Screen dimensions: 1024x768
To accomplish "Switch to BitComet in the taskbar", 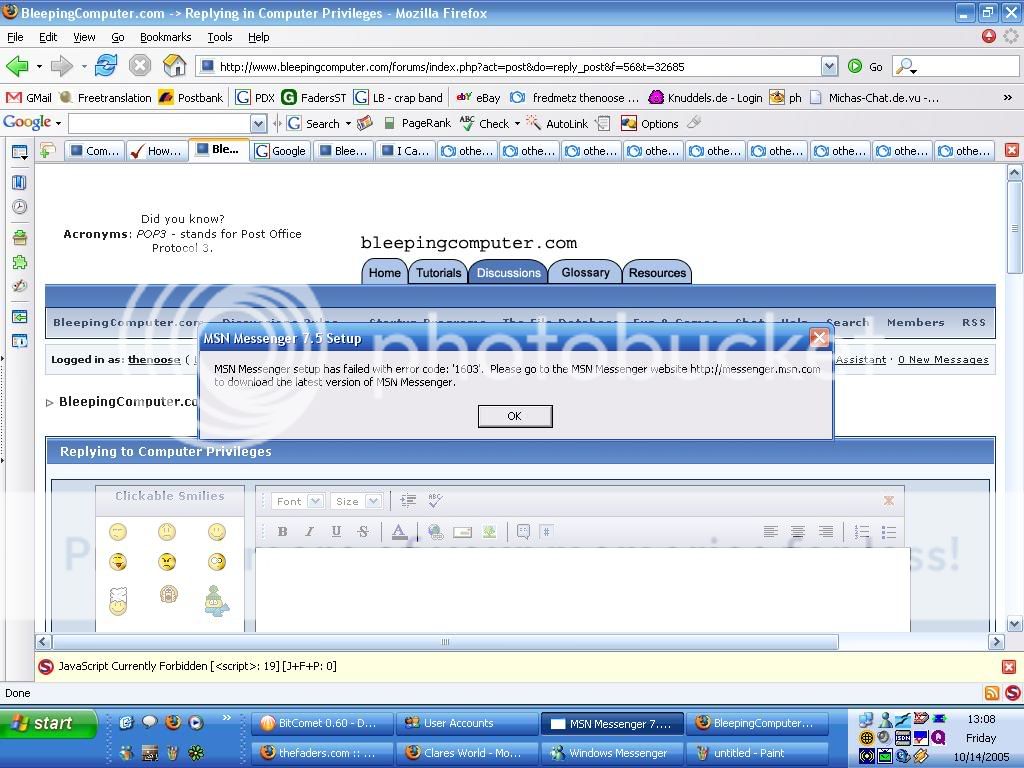I will point(323,723).
